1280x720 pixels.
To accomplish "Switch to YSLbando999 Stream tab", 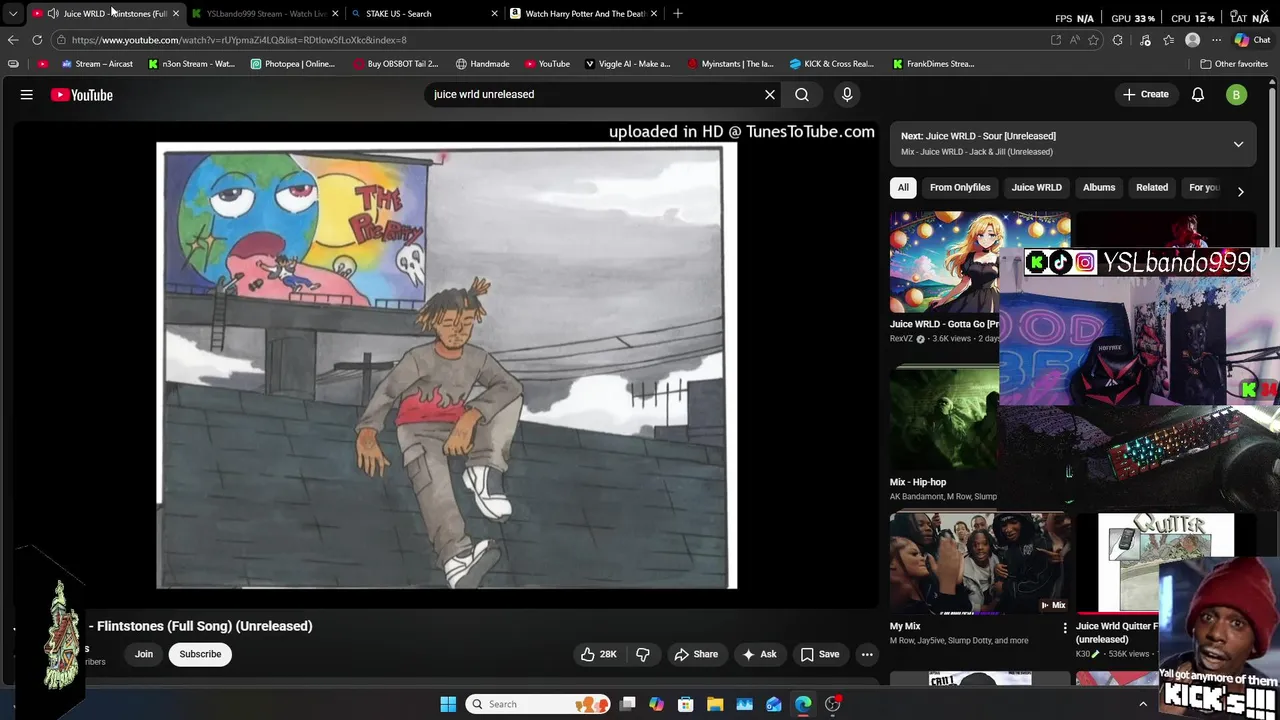I will tap(265, 14).
